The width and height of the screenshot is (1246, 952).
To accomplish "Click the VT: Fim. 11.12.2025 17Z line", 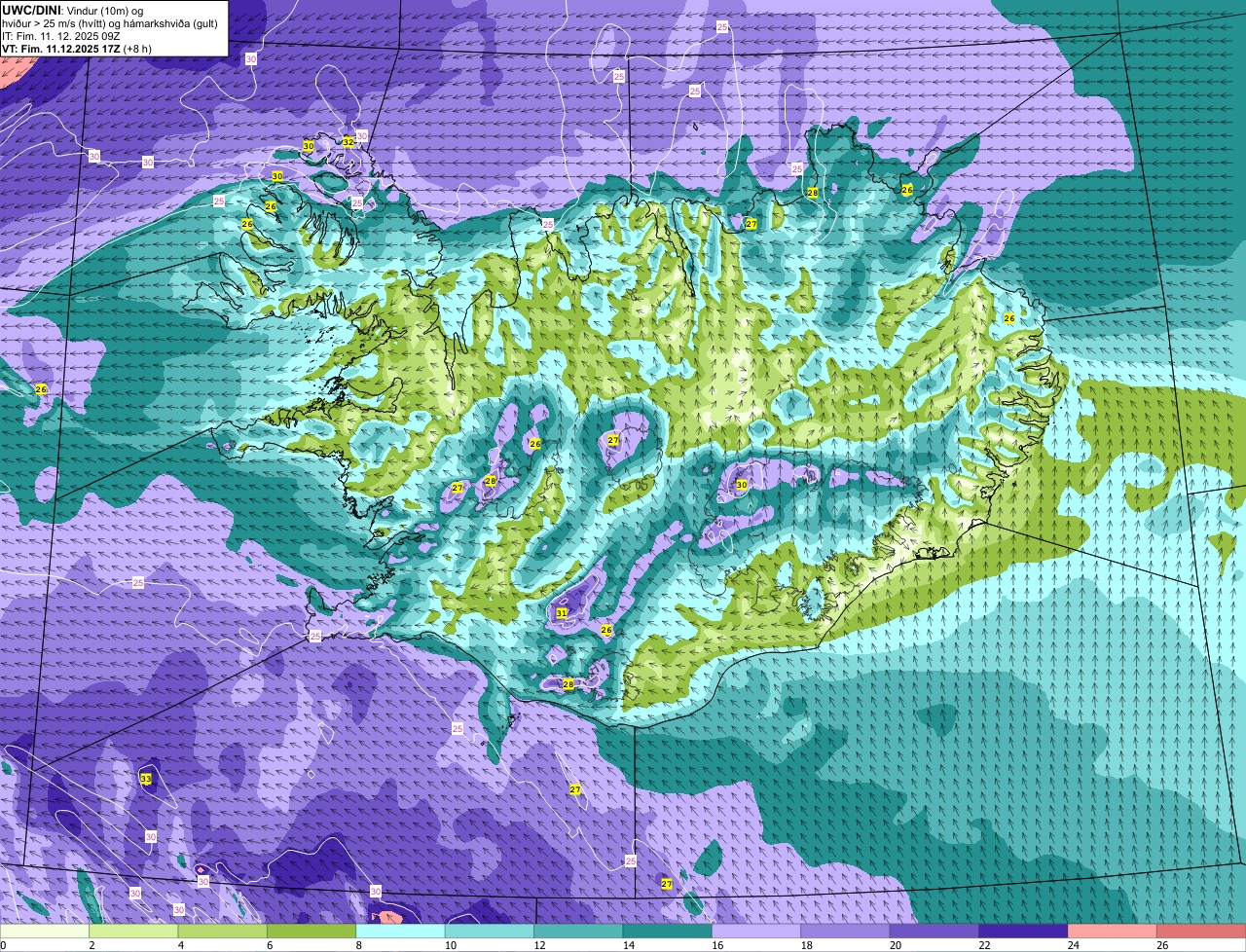I will point(77,49).
